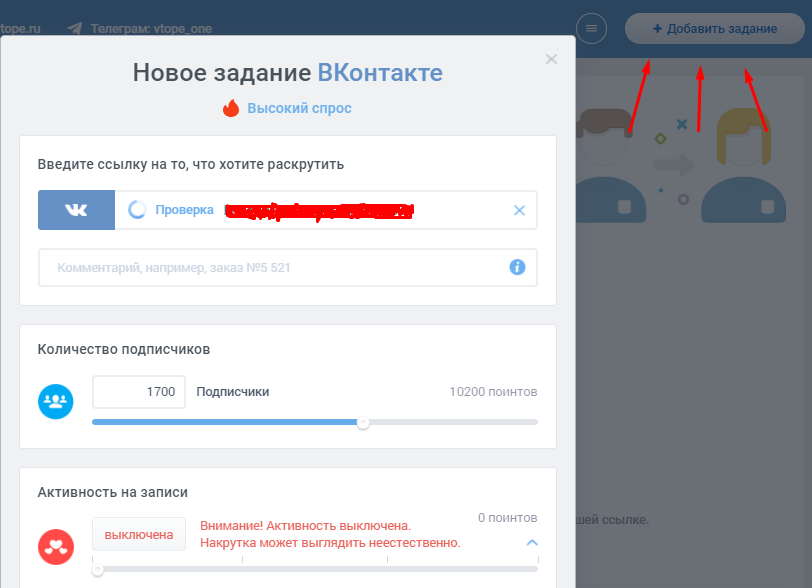This screenshot has height=588, width=812.
Task: Click the VK logo button
Action: (76, 210)
